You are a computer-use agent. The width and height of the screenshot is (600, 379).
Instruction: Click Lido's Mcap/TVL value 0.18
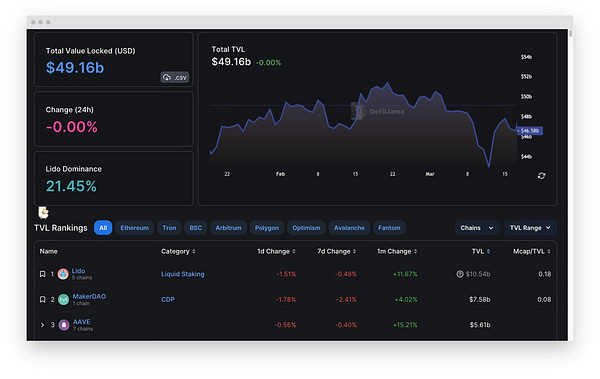[545, 274]
